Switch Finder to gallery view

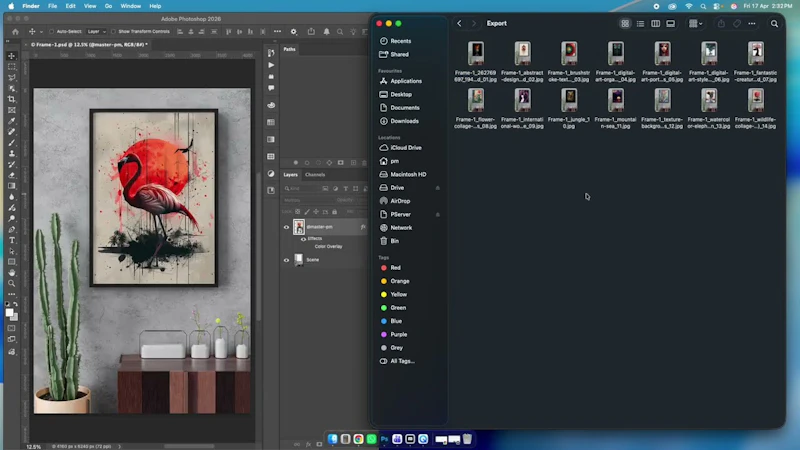[670, 23]
